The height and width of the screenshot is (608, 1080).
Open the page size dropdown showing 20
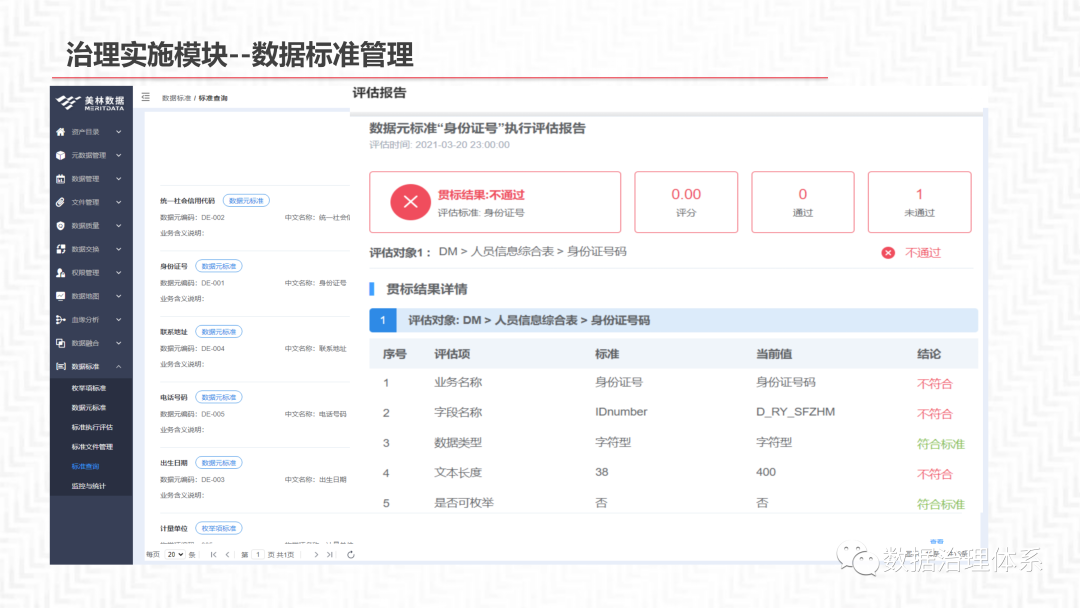click(x=176, y=554)
